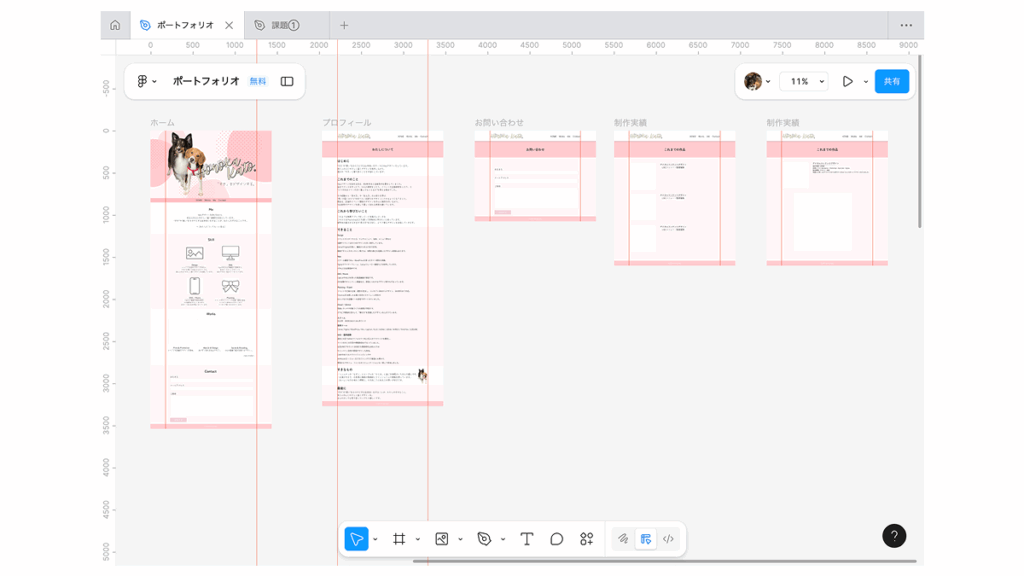
Task: Expand the Figma main menu logo dropdown
Action: (x=147, y=82)
